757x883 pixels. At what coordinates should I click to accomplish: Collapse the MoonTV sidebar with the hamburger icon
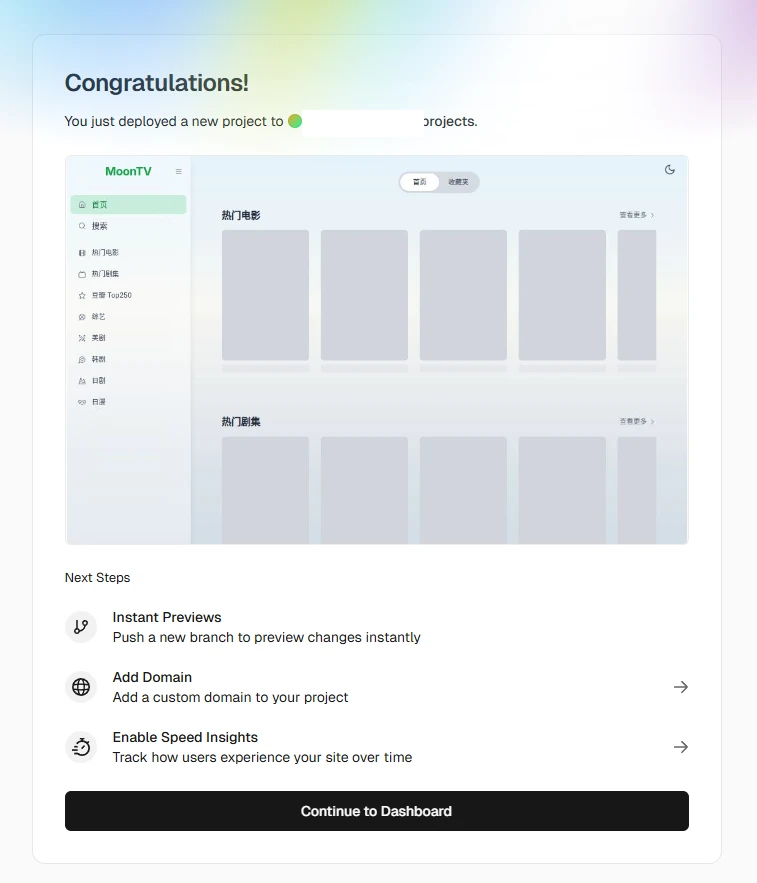tap(179, 171)
